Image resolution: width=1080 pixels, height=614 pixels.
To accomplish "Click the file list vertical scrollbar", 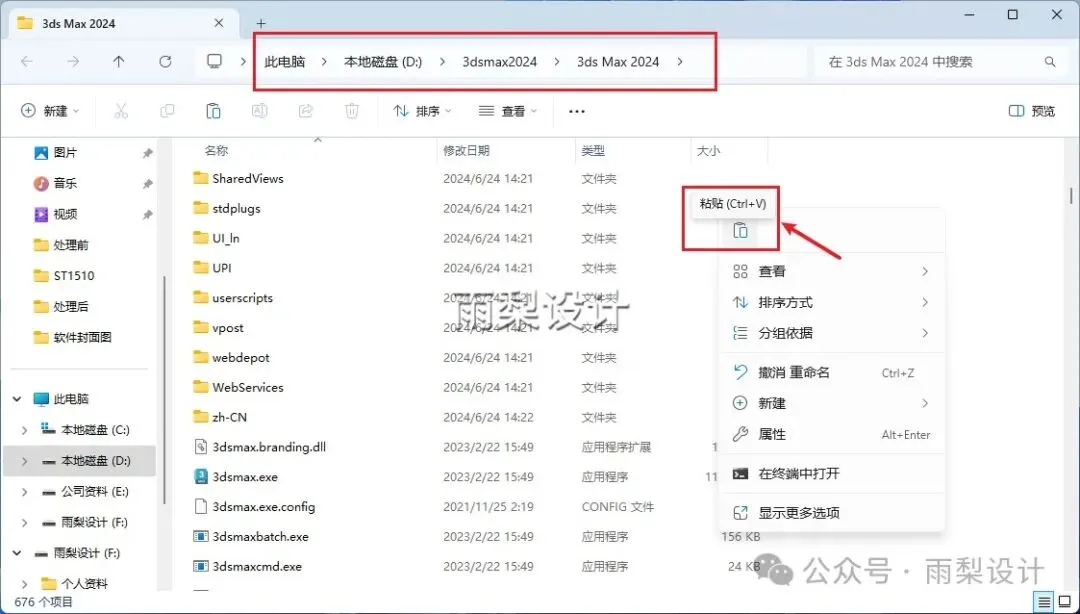I will pos(1070,196).
